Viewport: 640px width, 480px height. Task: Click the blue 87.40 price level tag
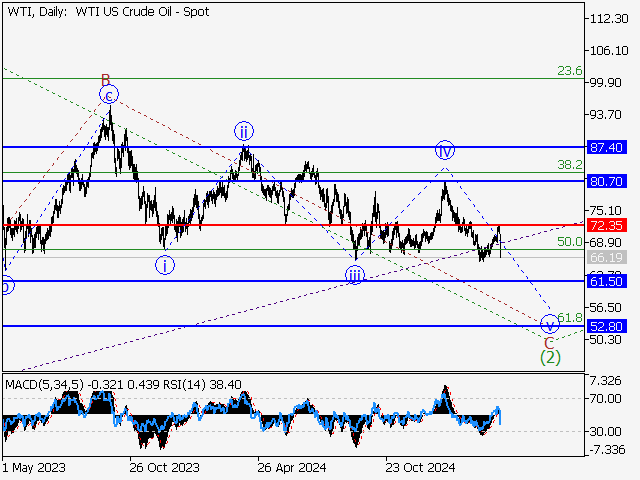(606, 147)
